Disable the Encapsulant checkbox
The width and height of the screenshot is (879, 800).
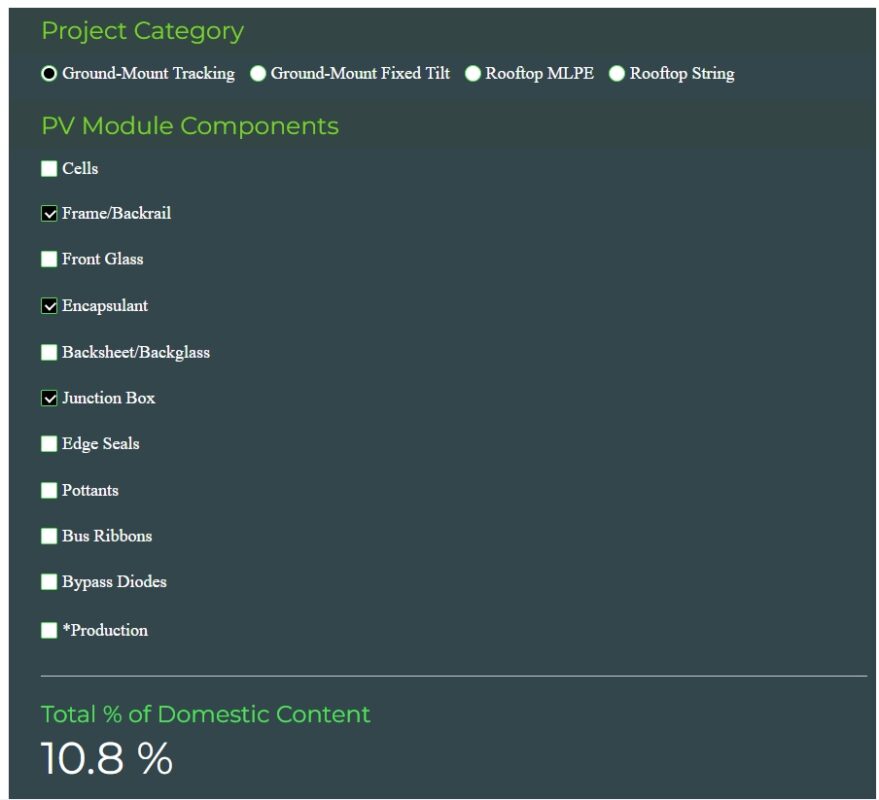click(x=49, y=305)
